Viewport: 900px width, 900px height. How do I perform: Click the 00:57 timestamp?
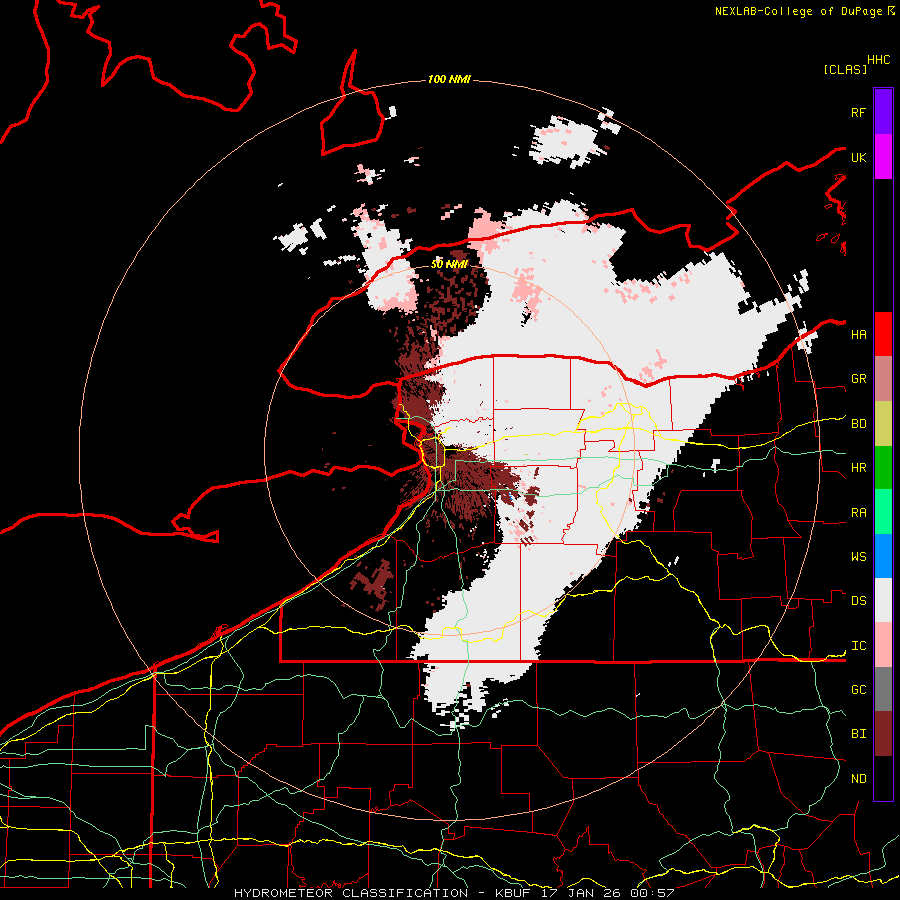651,893
